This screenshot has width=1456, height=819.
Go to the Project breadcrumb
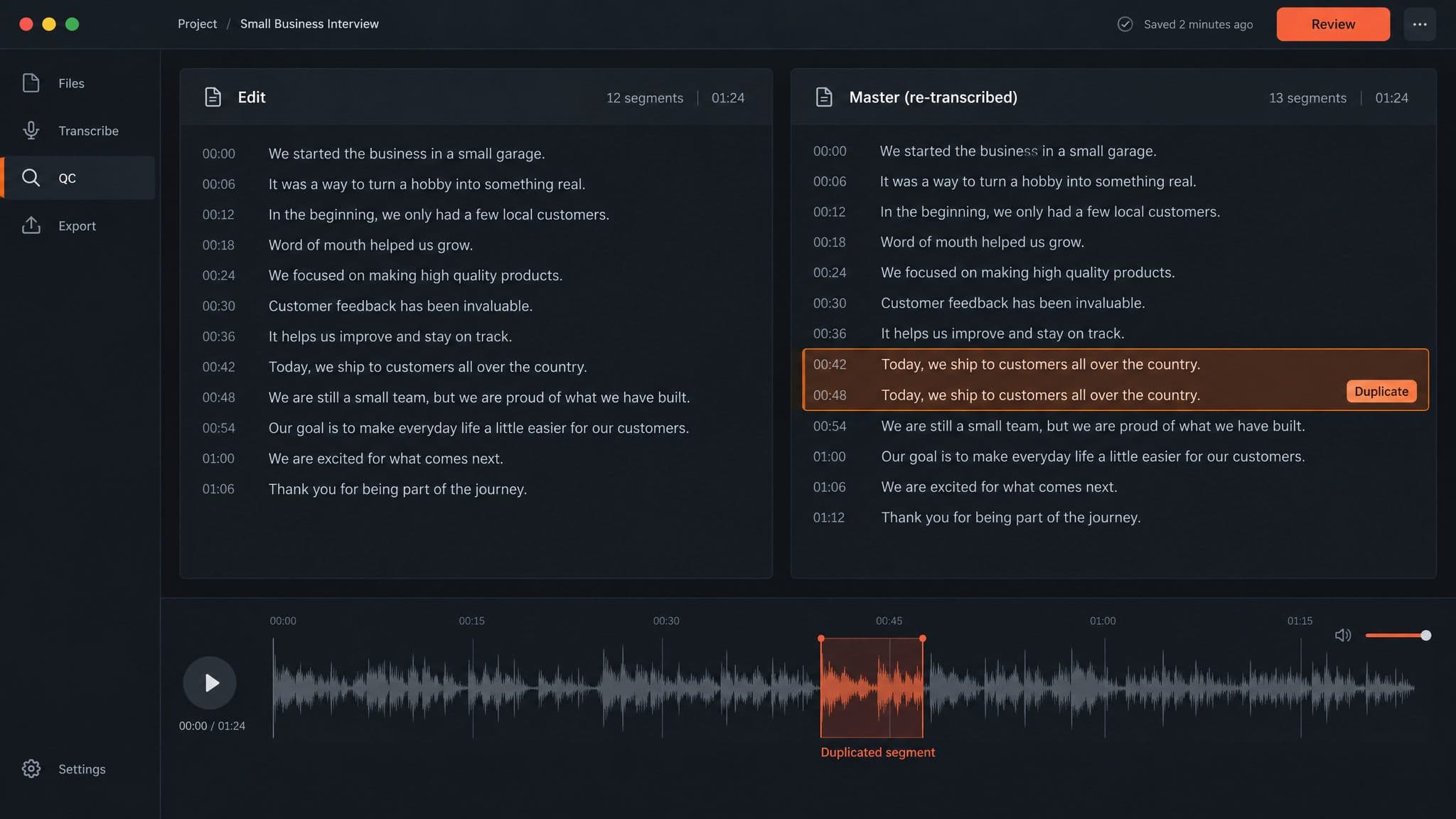(x=197, y=23)
